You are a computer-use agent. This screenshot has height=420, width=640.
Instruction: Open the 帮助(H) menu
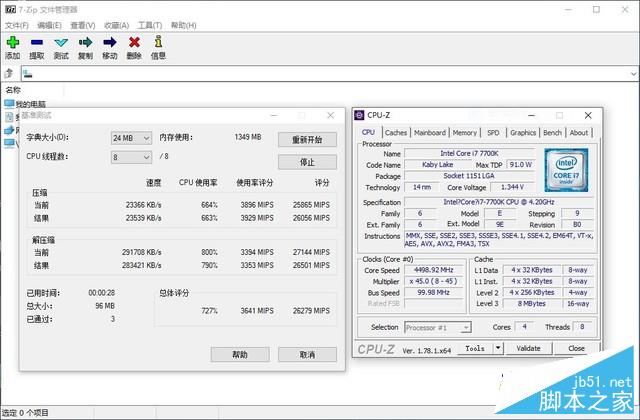click(x=183, y=25)
